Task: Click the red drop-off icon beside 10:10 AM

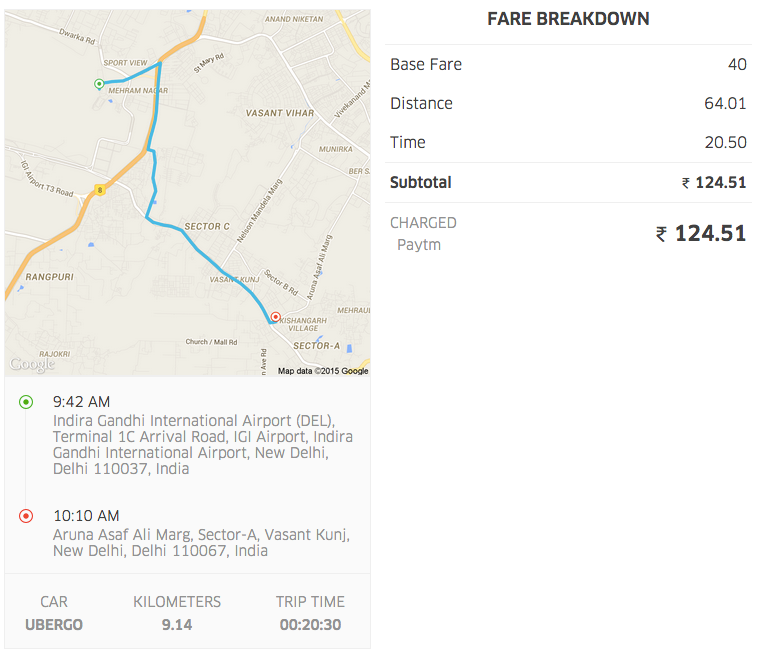Action: [x=26, y=516]
